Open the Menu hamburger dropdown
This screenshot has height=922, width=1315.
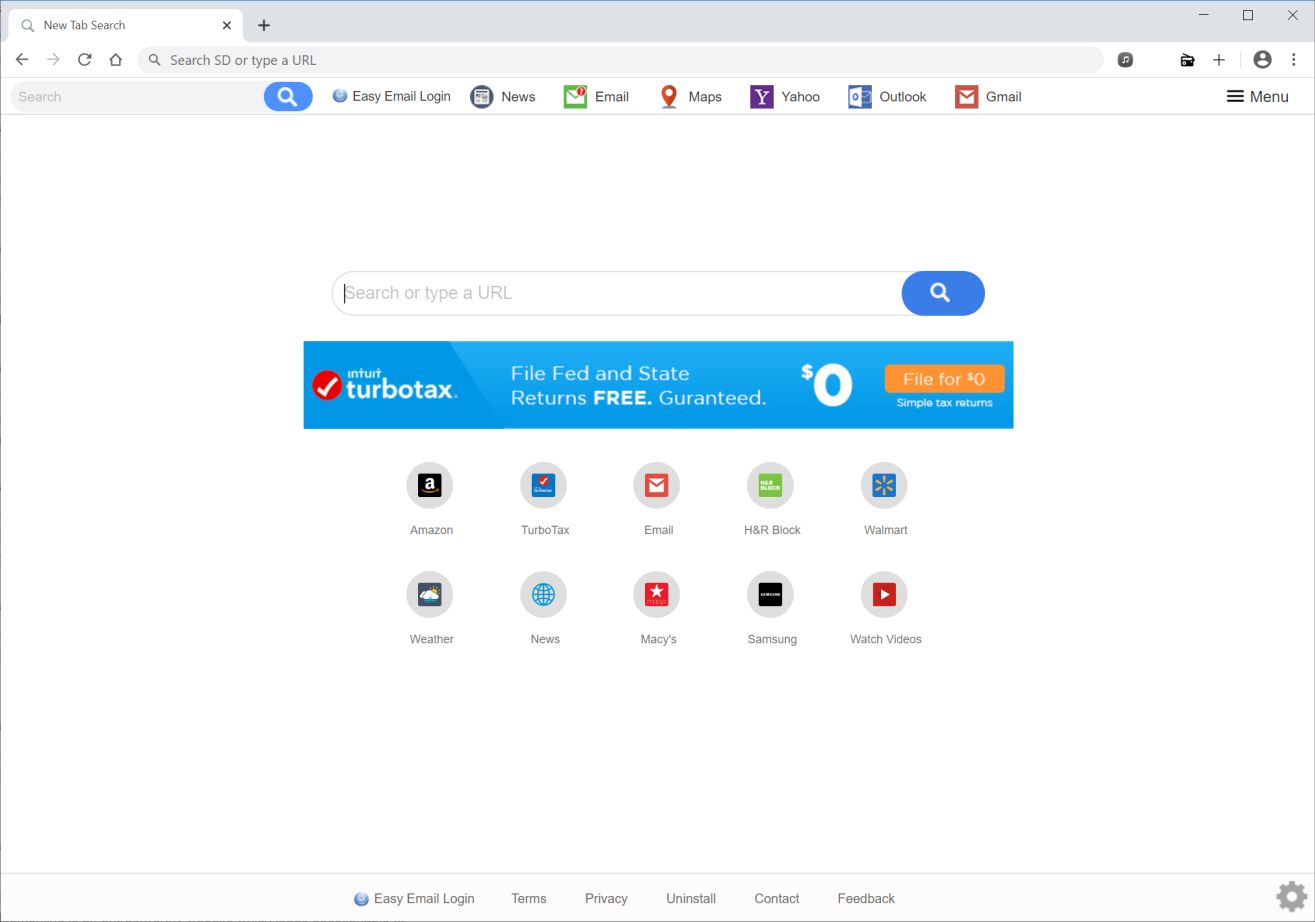[x=1257, y=96]
